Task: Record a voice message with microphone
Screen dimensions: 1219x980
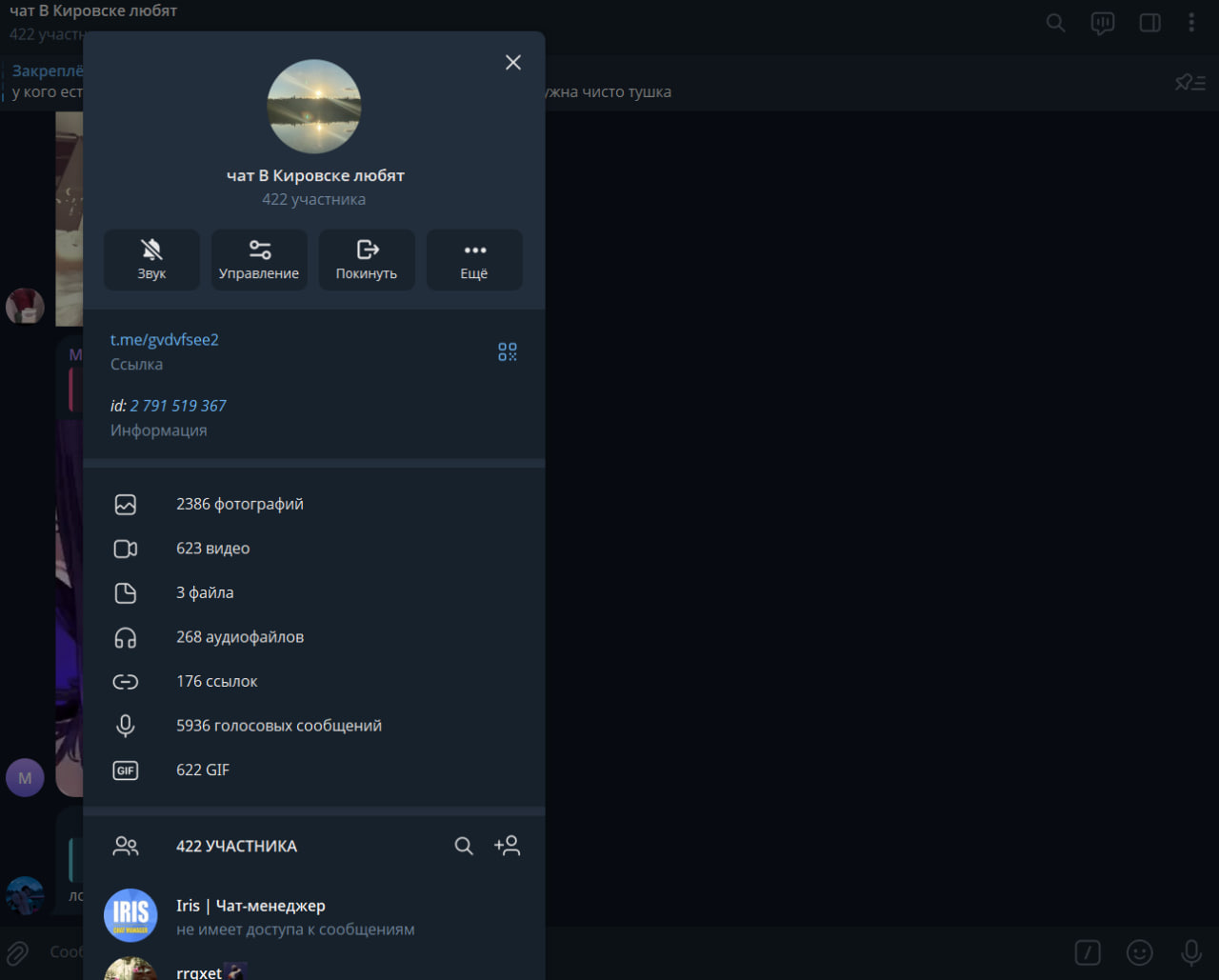Action: pyautogui.click(x=1191, y=952)
